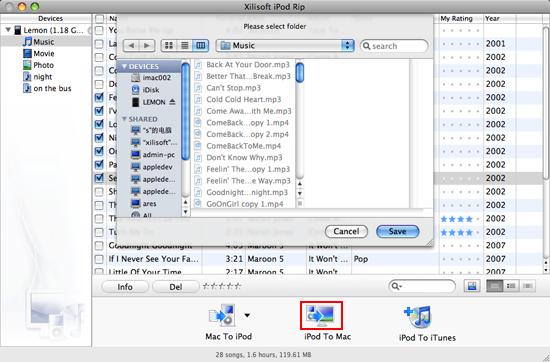Set rating stars beside the Del button
Image resolution: width=550 pixels, height=362 pixels.
pos(222,286)
